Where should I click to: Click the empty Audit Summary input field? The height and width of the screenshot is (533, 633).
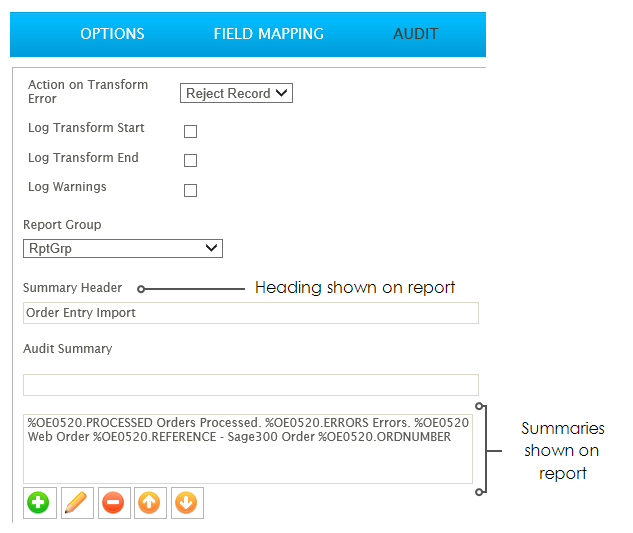pyautogui.click(x=251, y=385)
